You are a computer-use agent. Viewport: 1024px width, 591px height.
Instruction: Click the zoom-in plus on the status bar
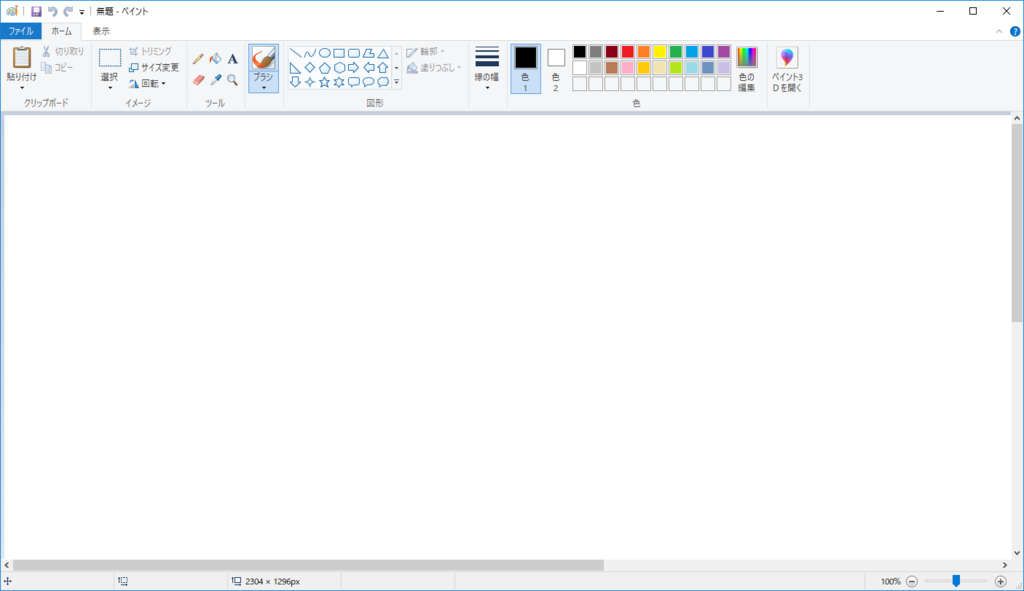[x=1000, y=579]
